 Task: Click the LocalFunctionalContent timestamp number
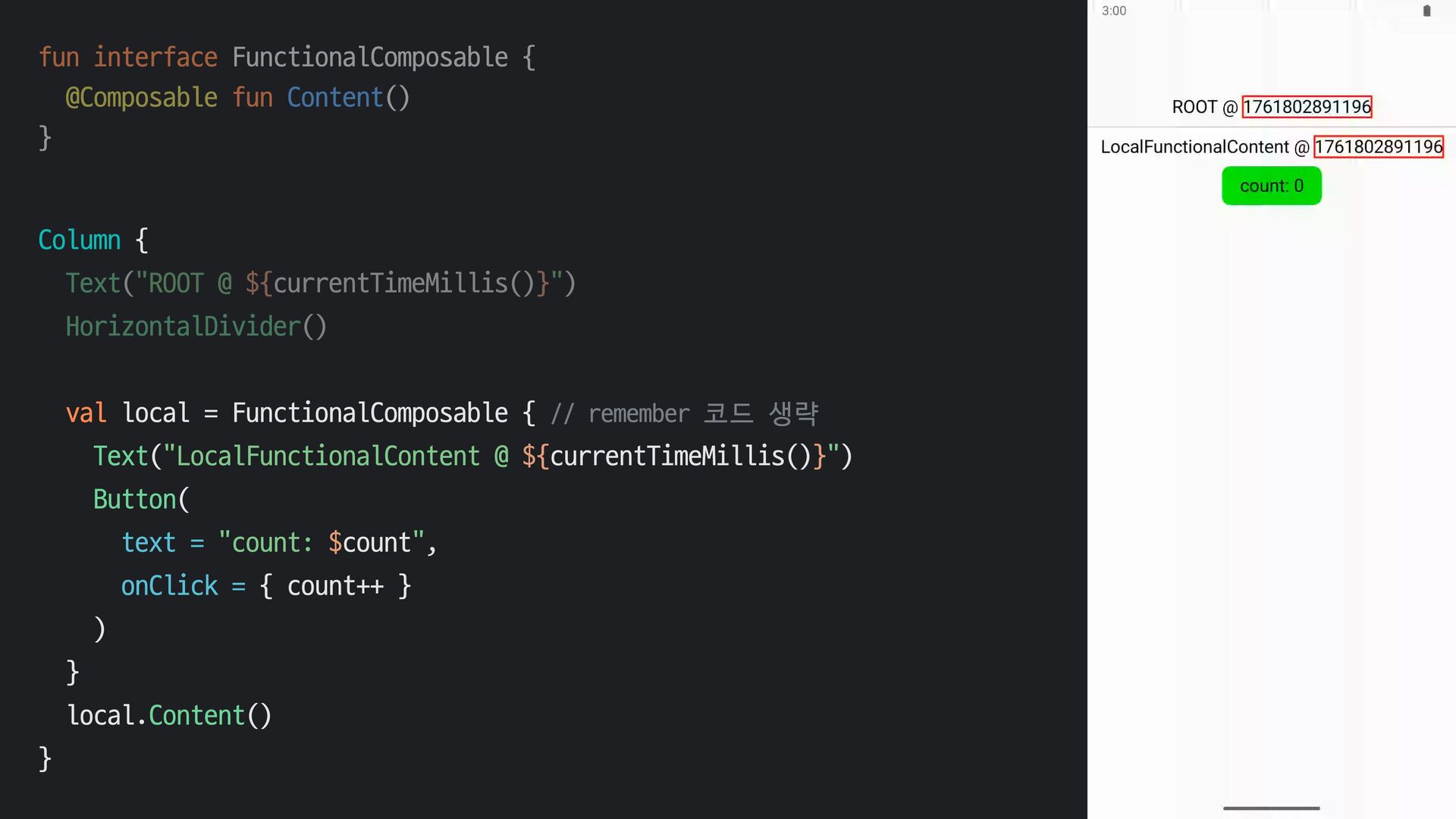click(x=1378, y=146)
